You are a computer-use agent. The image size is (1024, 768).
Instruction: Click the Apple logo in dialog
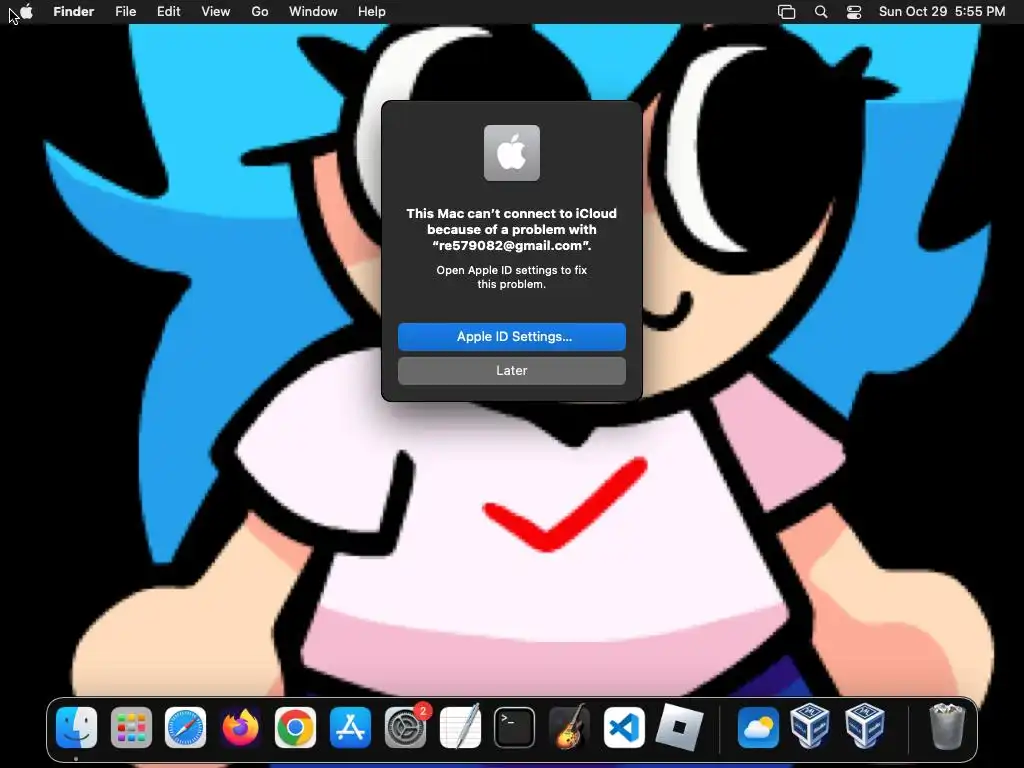pyautogui.click(x=512, y=153)
